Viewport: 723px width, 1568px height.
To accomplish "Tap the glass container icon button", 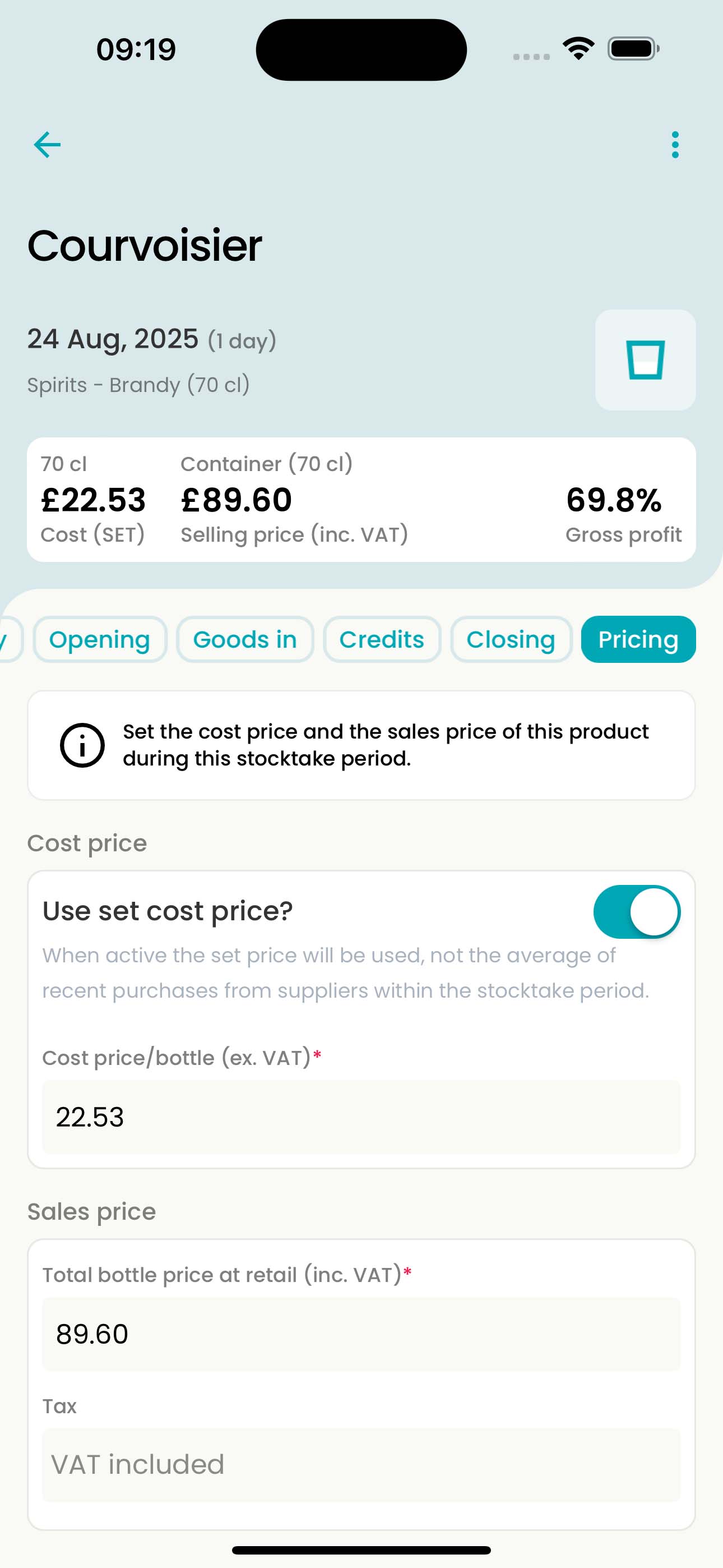I will coord(645,359).
